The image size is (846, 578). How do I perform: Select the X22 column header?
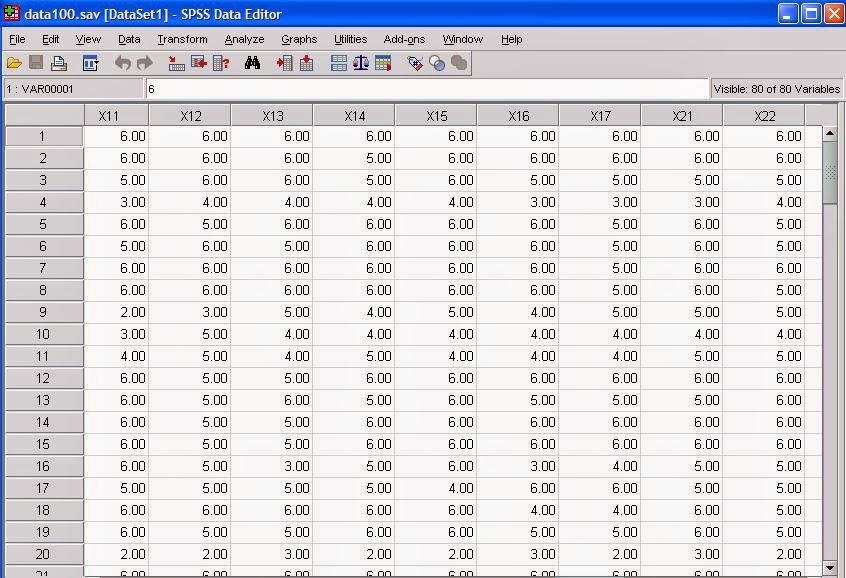pos(764,115)
